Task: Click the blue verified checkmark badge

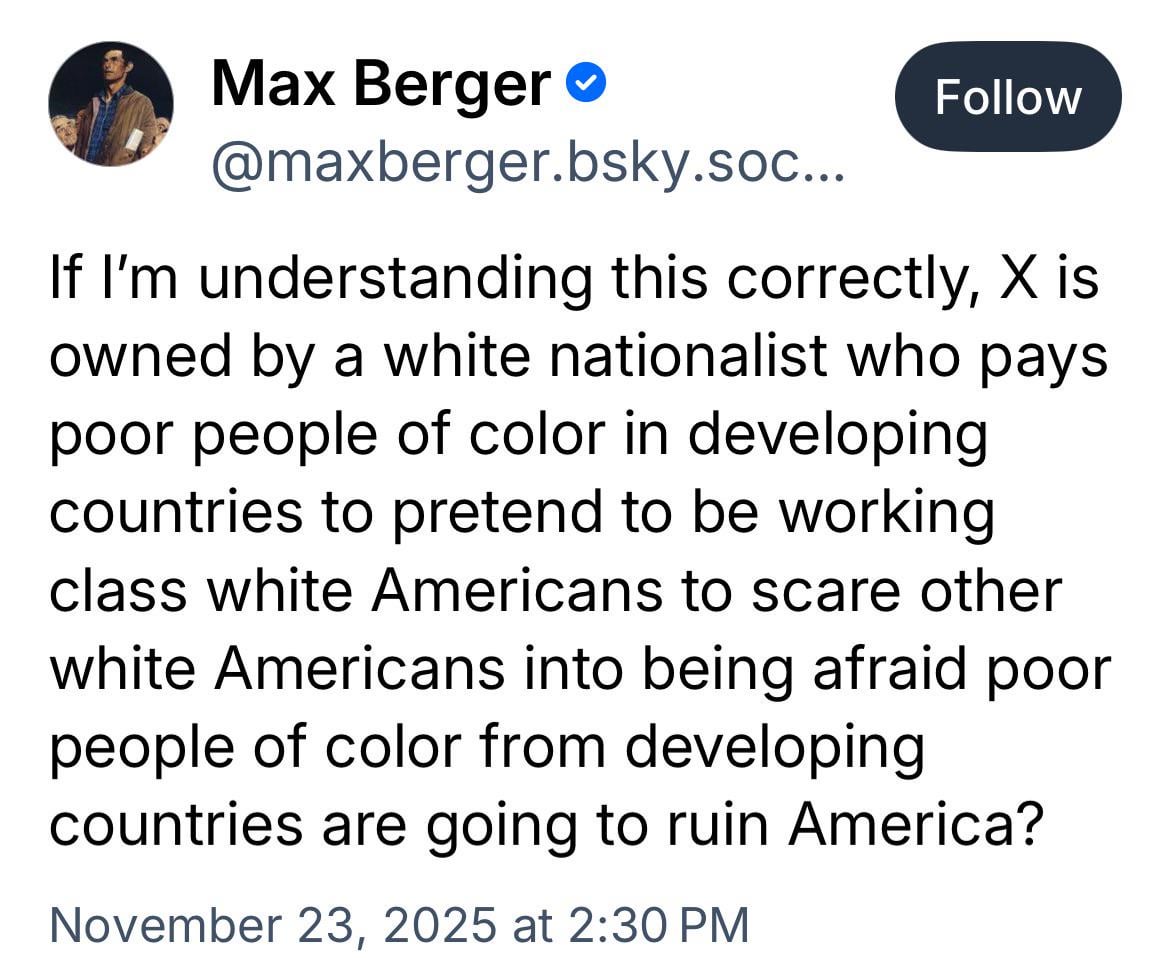Action: pos(585,84)
